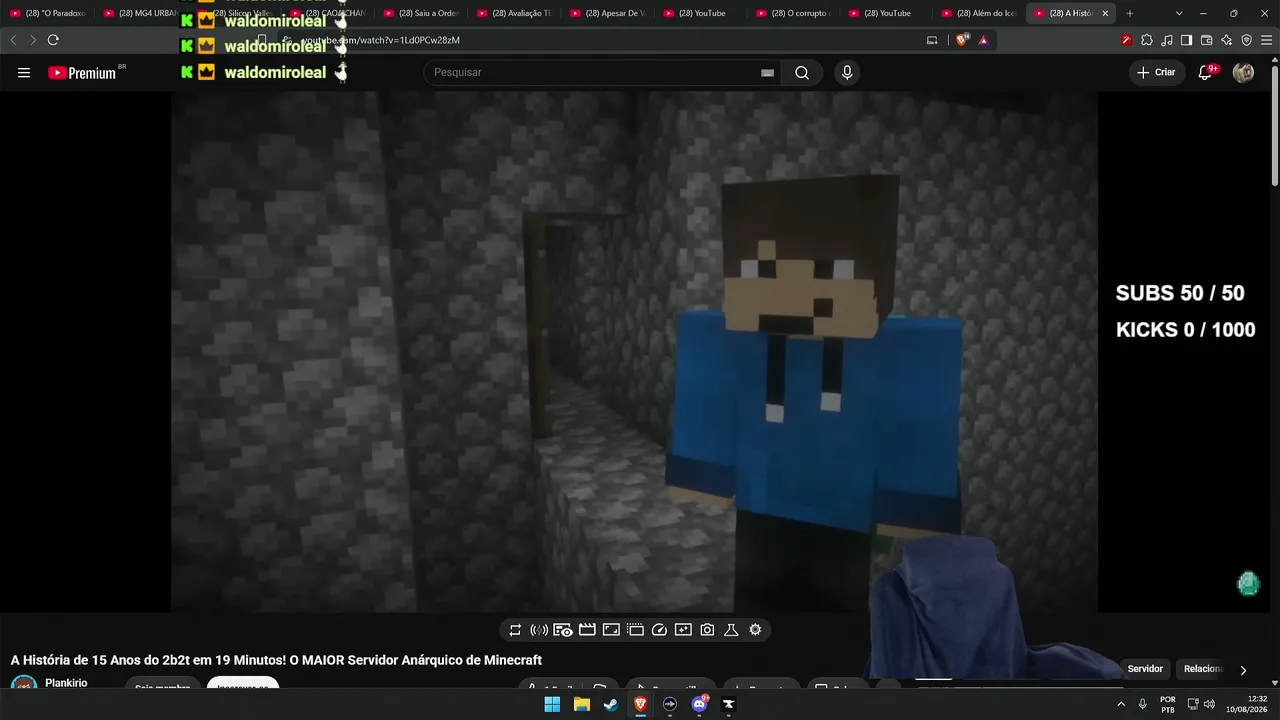Close the active "A História" tab
This screenshot has height=720, width=1280.
click(1106, 13)
